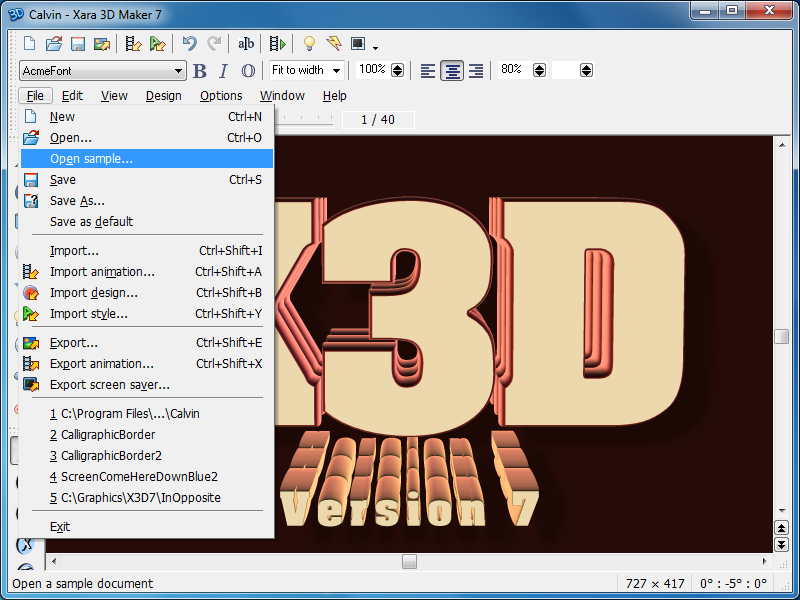Open the View menu
This screenshot has height=600, width=800.
[x=114, y=95]
